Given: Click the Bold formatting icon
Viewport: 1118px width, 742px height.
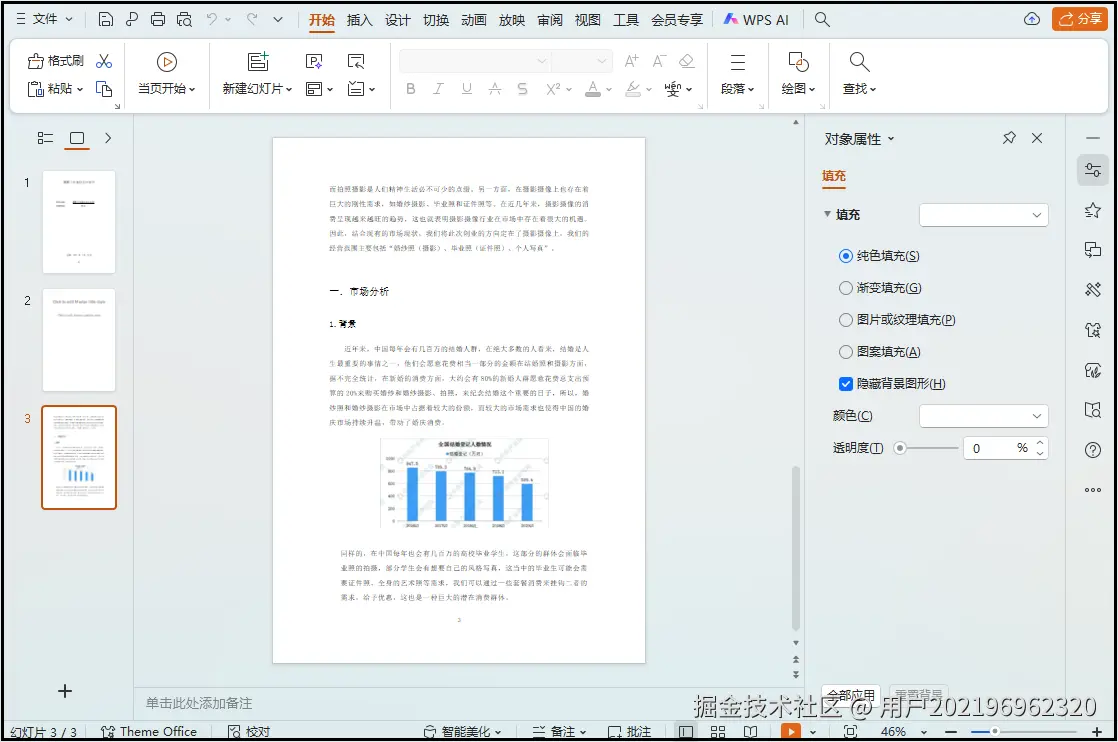Looking at the screenshot, I should point(410,89).
